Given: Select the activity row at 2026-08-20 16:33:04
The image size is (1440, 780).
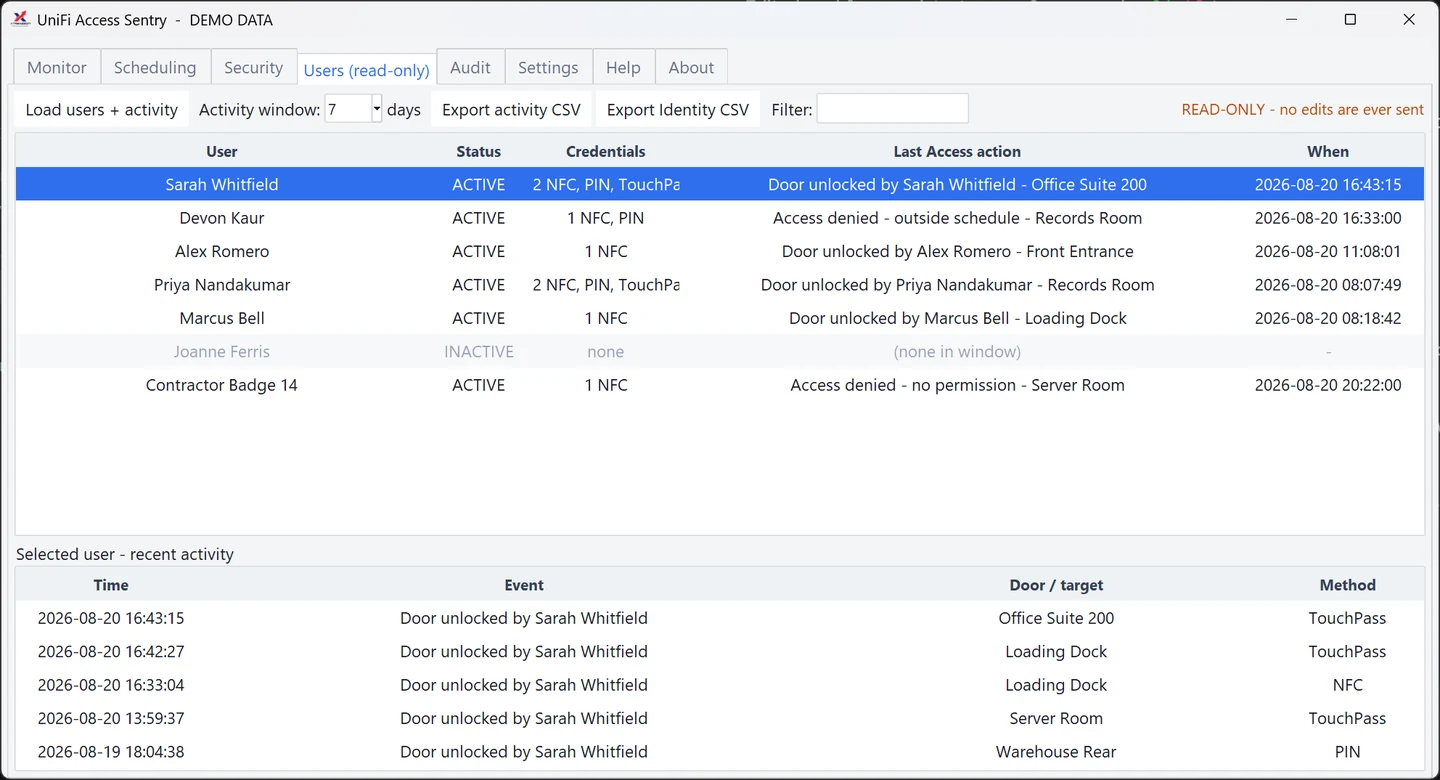Looking at the screenshot, I should (720, 685).
